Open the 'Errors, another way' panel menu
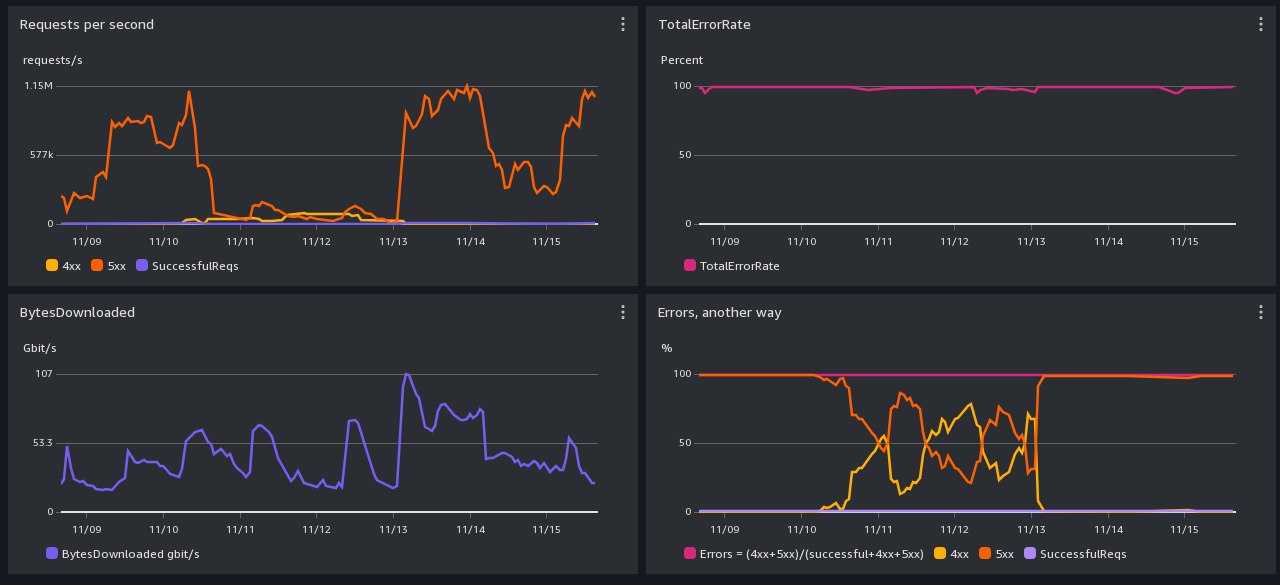The width and height of the screenshot is (1280, 585). coord(1260,312)
